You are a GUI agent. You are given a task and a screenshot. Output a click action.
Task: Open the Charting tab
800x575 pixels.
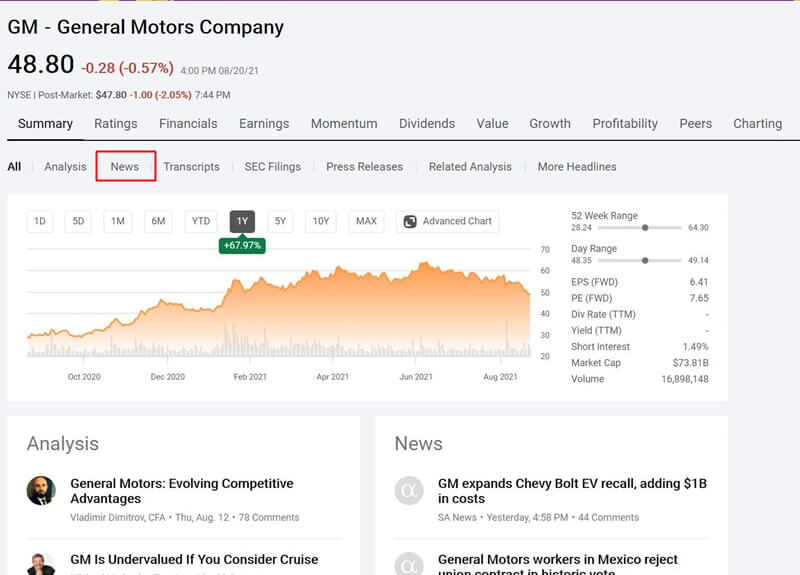[x=758, y=123]
